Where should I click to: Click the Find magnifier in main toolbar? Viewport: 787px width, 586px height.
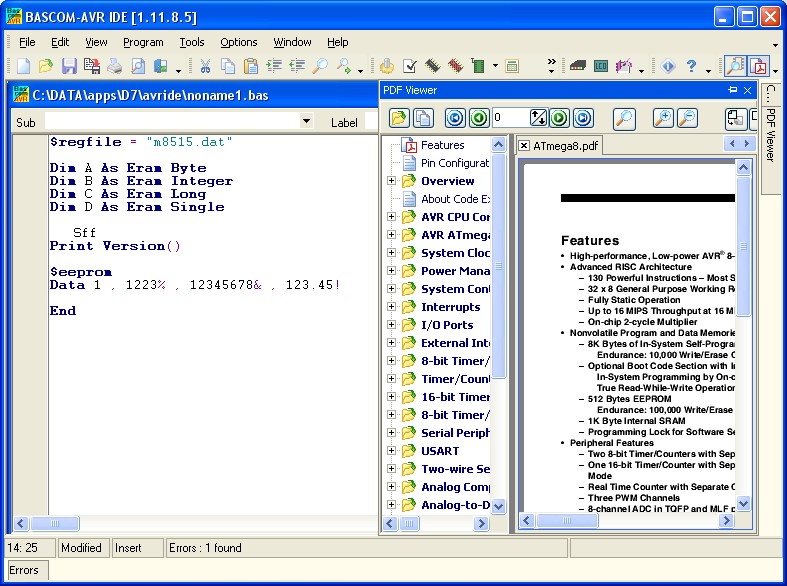coord(320,66)
